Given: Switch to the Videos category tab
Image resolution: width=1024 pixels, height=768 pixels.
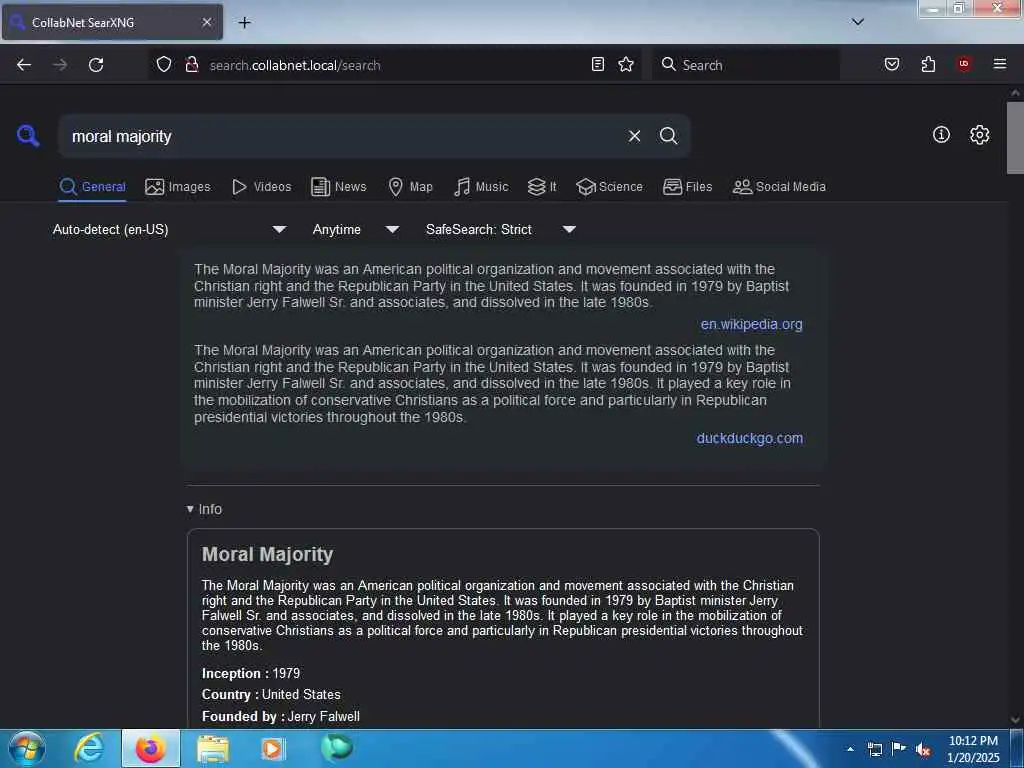Looking at the screenshot, I should tap(261, 187).
